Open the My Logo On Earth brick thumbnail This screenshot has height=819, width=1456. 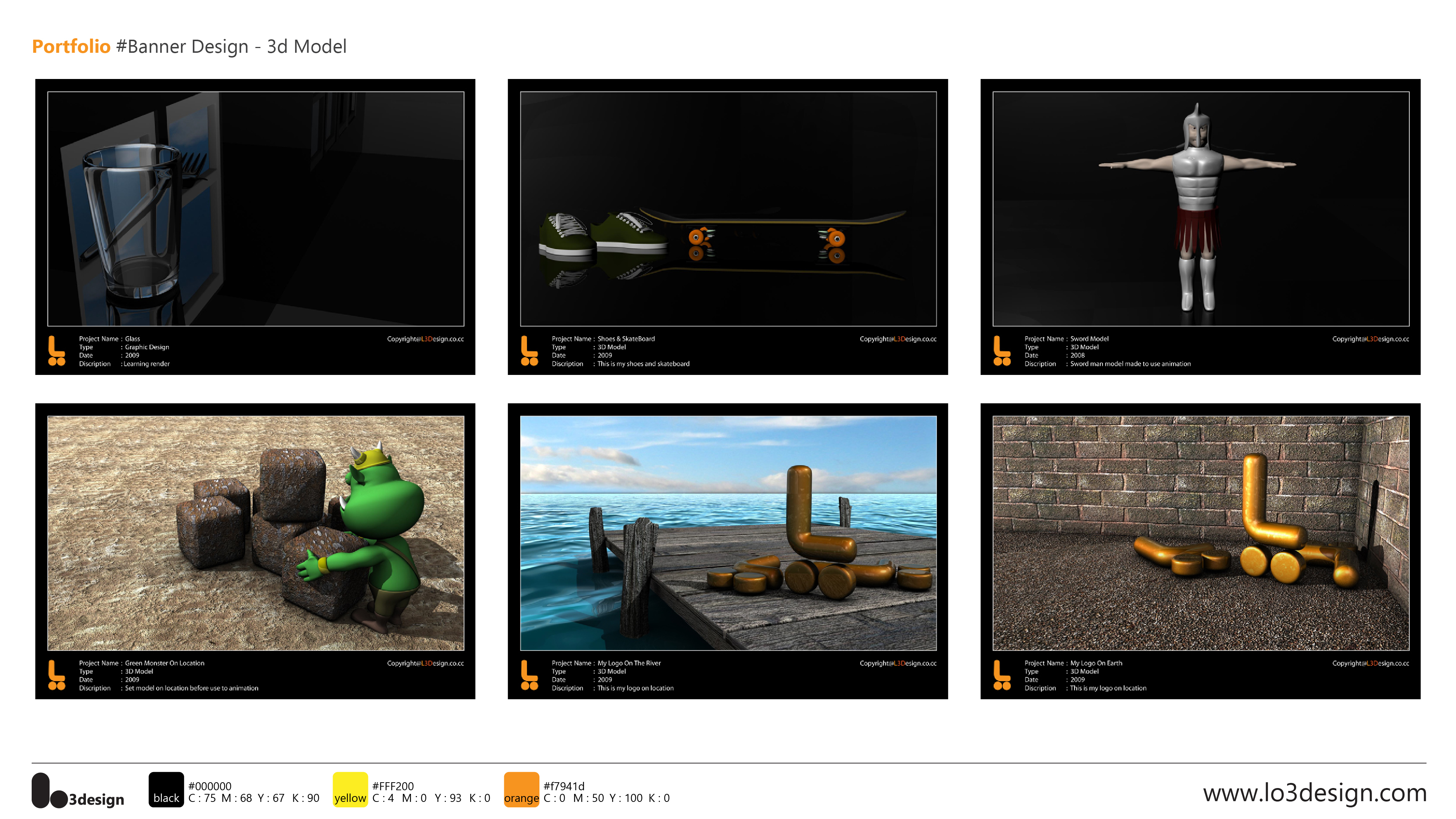point(1200,533)
